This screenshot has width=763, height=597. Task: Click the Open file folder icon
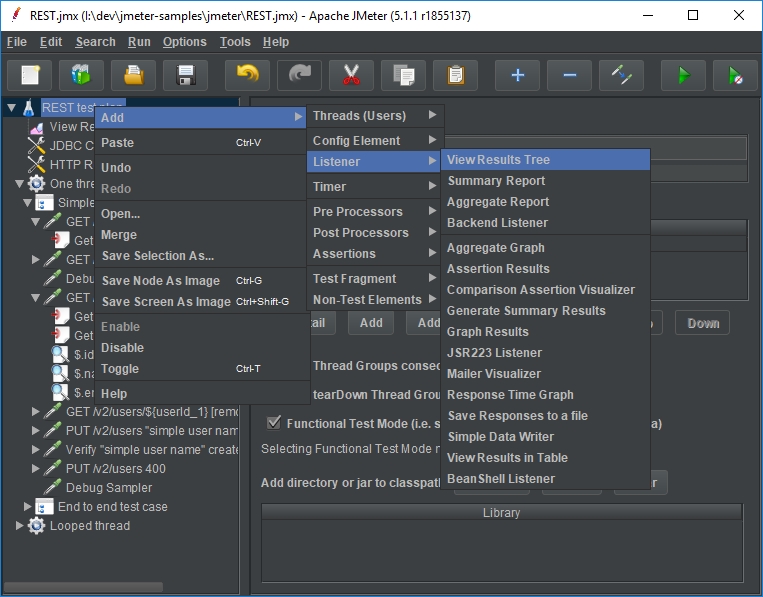(x=133, y=75)
